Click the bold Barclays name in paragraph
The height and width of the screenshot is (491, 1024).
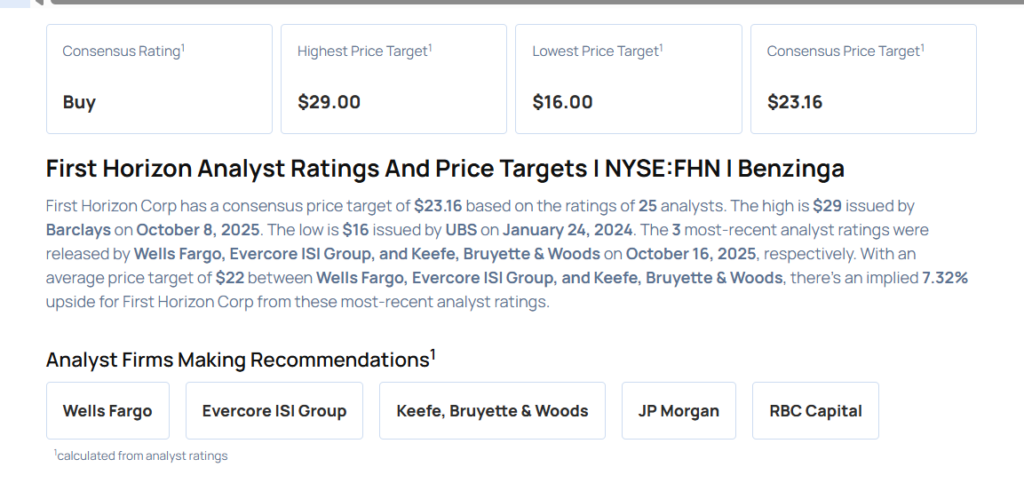pyautogui.click(x=79, y=229)
